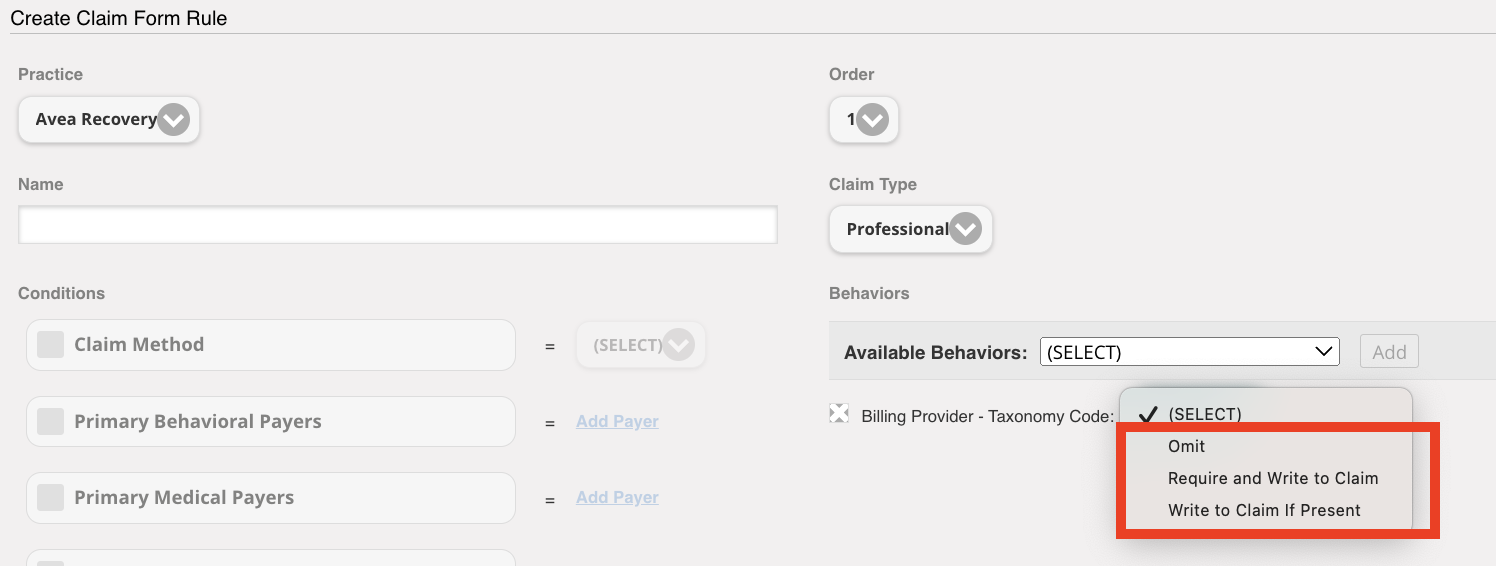The image size is (1496, 566).
Task: Select the checked (SELECT) menu option
Action: (1204, 414)
